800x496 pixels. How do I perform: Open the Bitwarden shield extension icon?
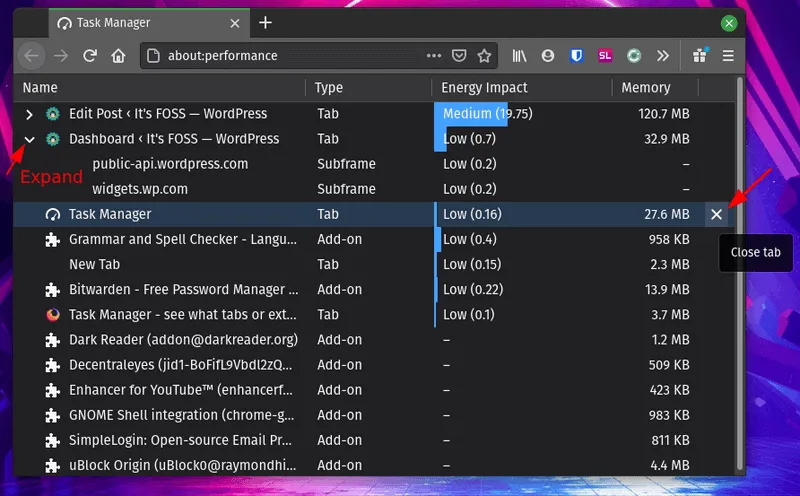[576, 56]
